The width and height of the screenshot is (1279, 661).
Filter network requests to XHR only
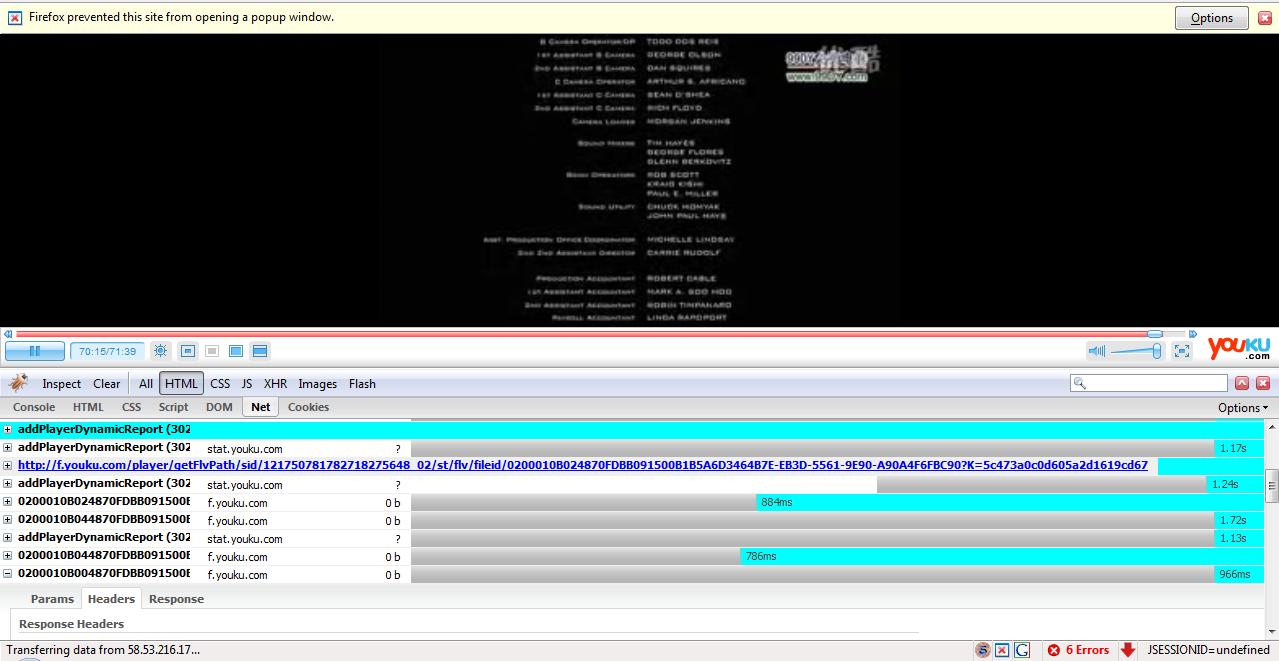(x=275, y=383)
